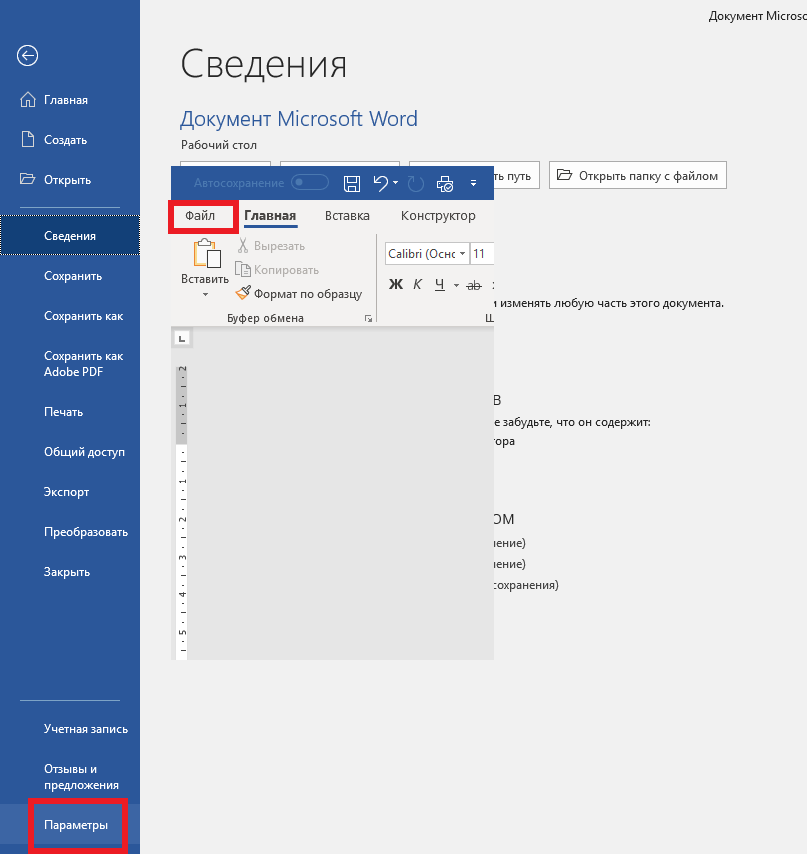
Task: Expand the Вставить paste options arrow
Action: pos(205,295)
